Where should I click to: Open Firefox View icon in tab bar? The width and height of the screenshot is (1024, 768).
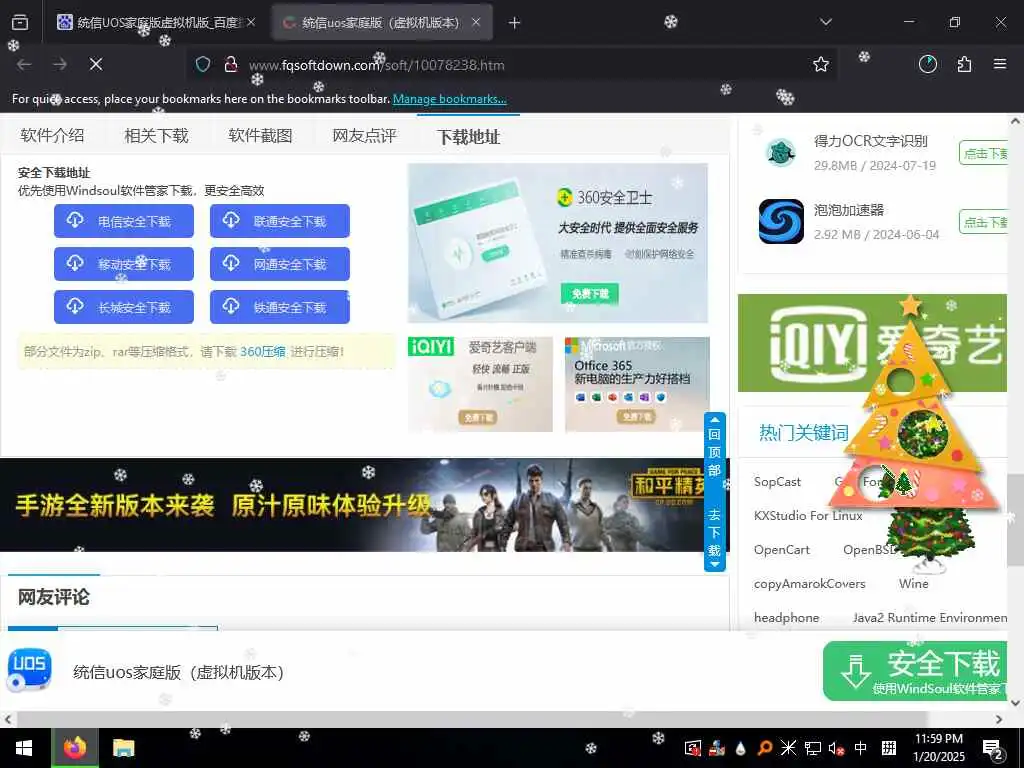tap(20, 23)
